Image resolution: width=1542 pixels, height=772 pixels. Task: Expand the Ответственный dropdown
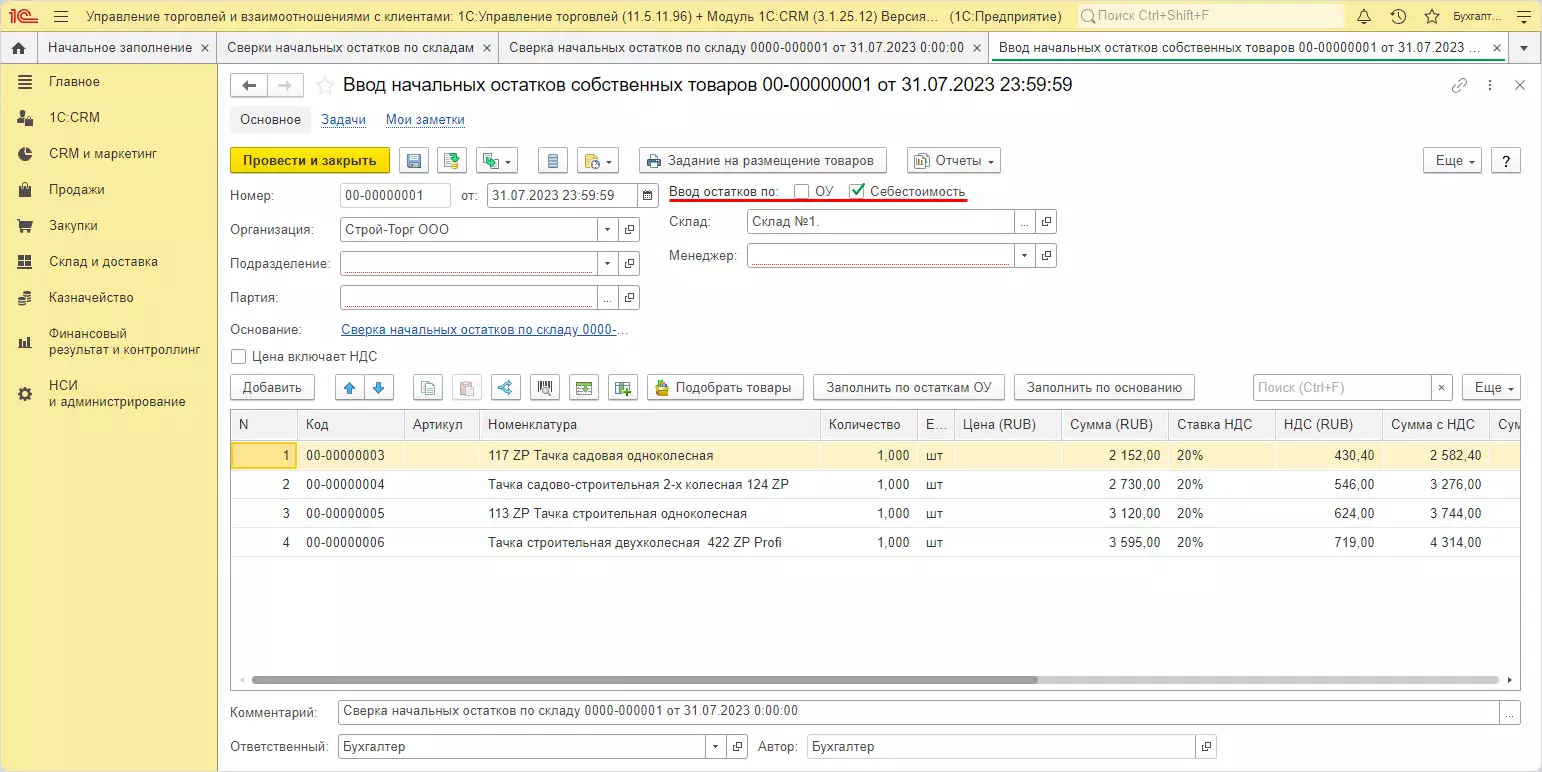coord(715,747)
